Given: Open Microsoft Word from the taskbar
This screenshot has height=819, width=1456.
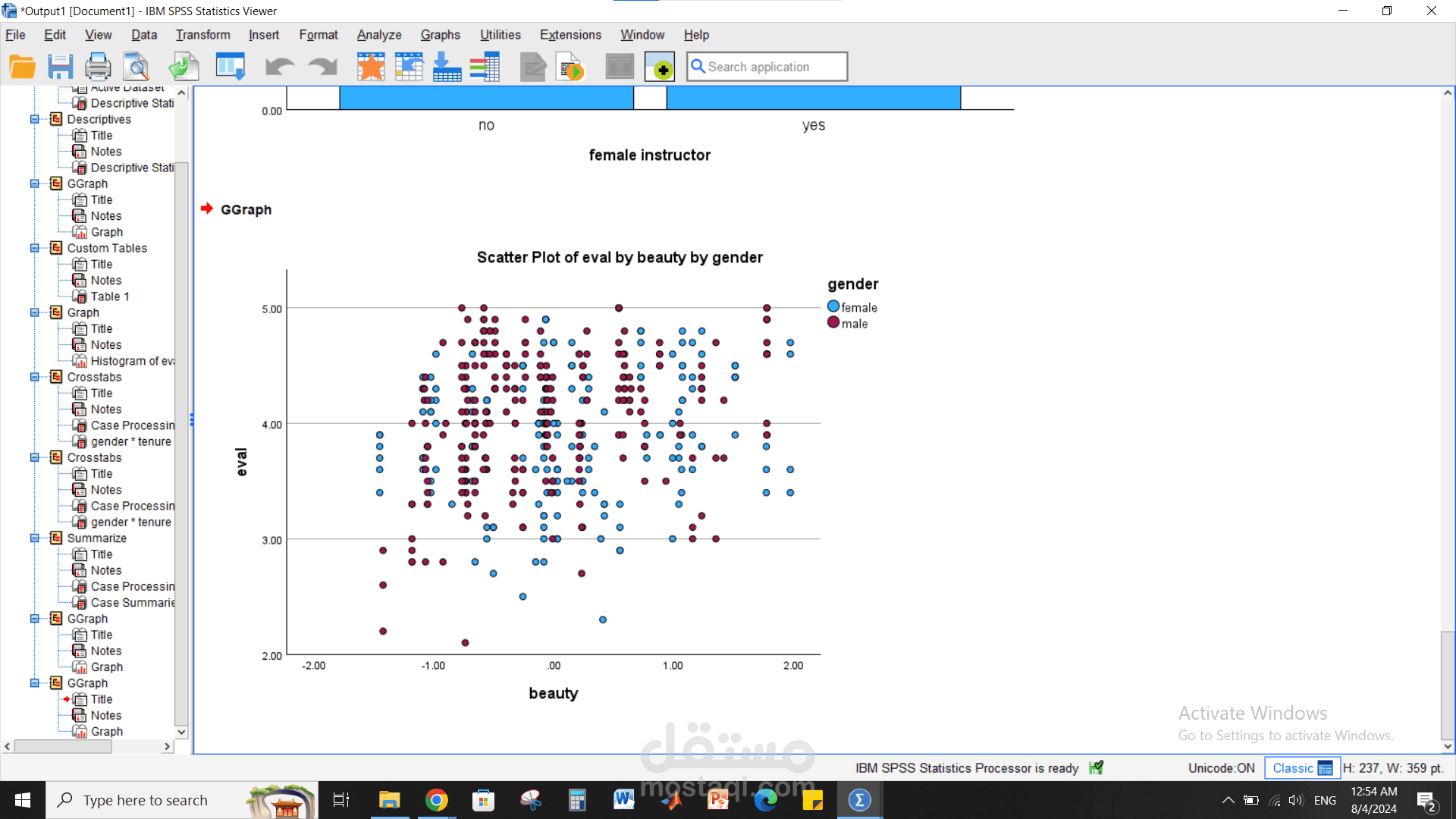Looking at the screenshot, I should [x=623, y=800].
